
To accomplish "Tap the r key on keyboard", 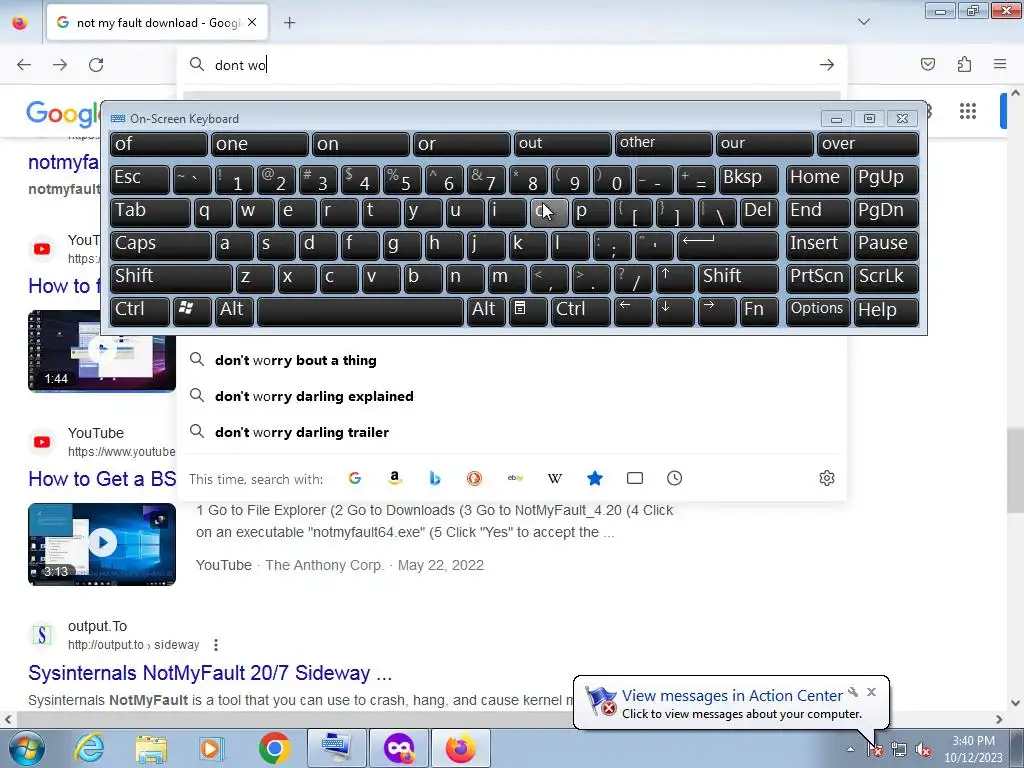I will [339, 211].
